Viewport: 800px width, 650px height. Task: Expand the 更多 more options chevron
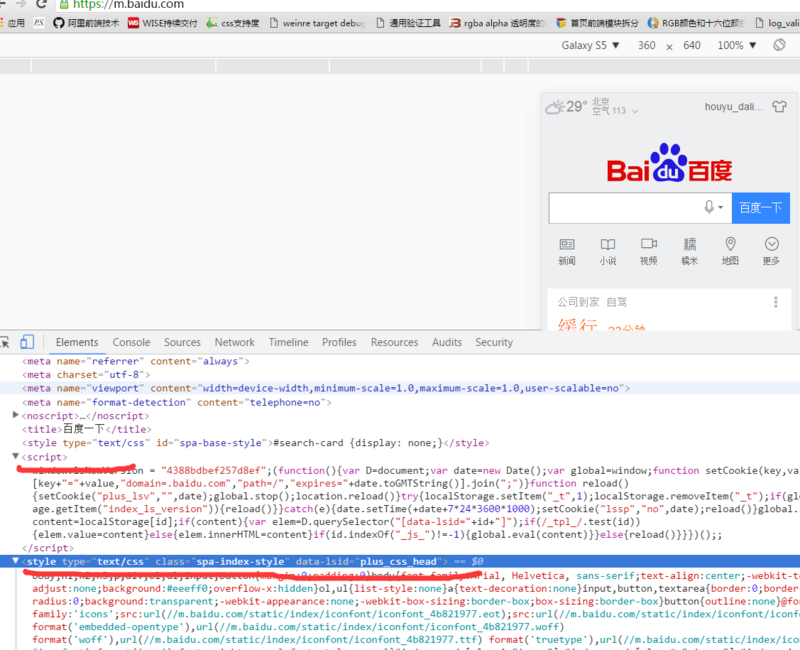pos(771,244)
